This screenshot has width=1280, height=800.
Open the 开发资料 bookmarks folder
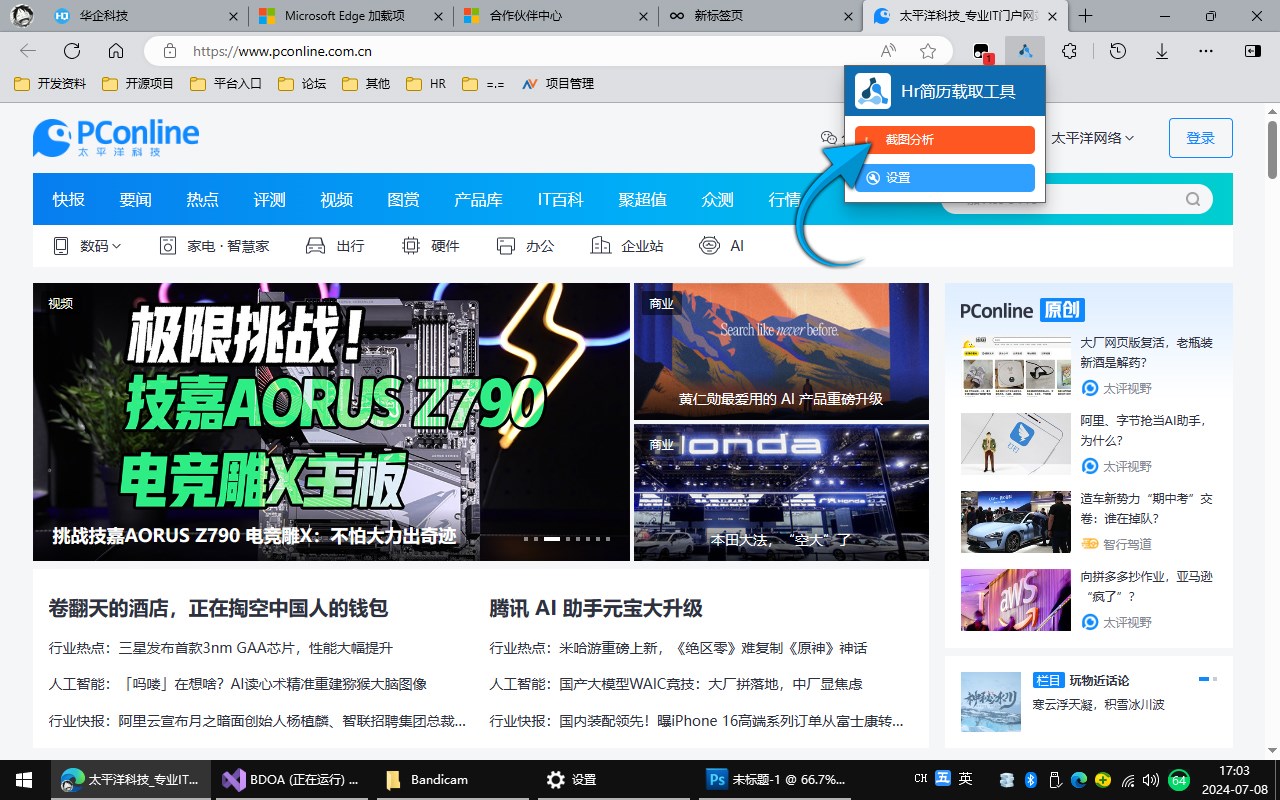(x=50, y=84)
